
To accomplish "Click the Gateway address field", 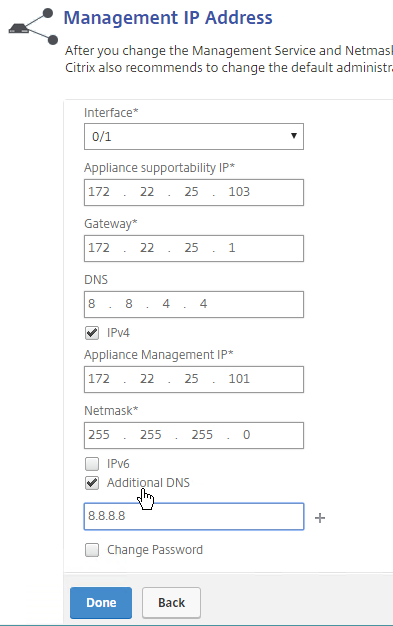I will (194, 248).
